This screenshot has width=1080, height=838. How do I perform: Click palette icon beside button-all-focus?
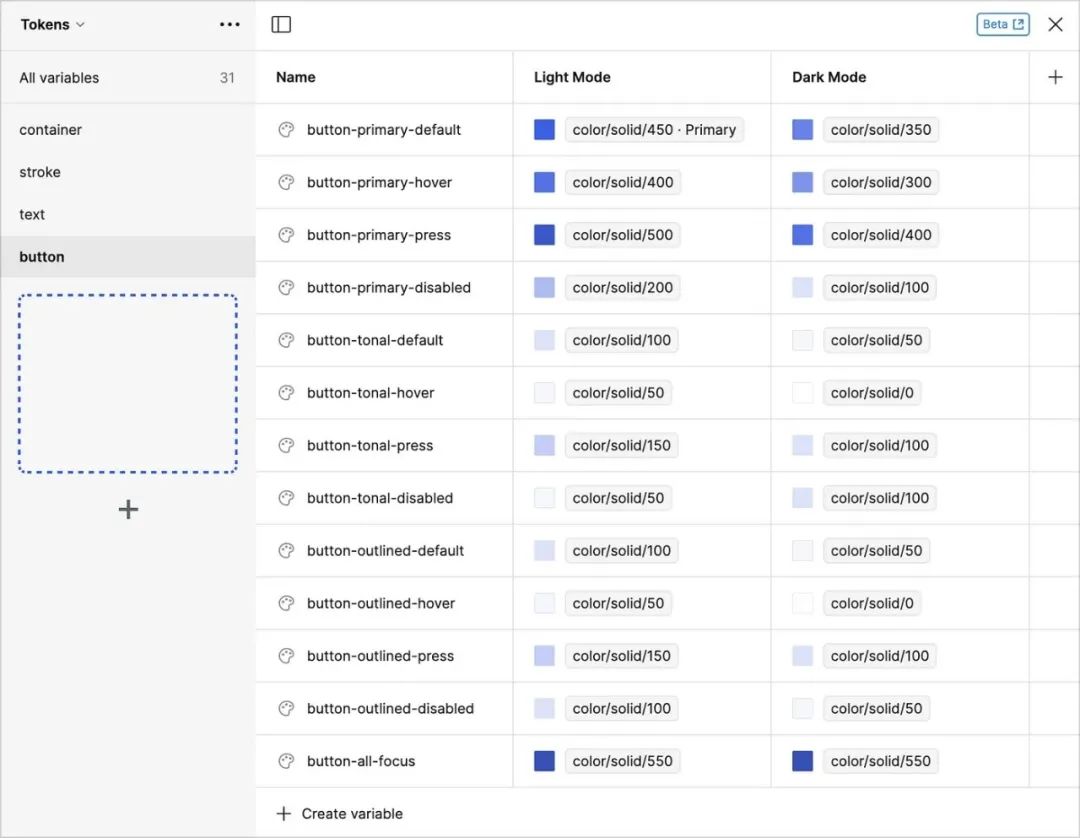[286, 761]
